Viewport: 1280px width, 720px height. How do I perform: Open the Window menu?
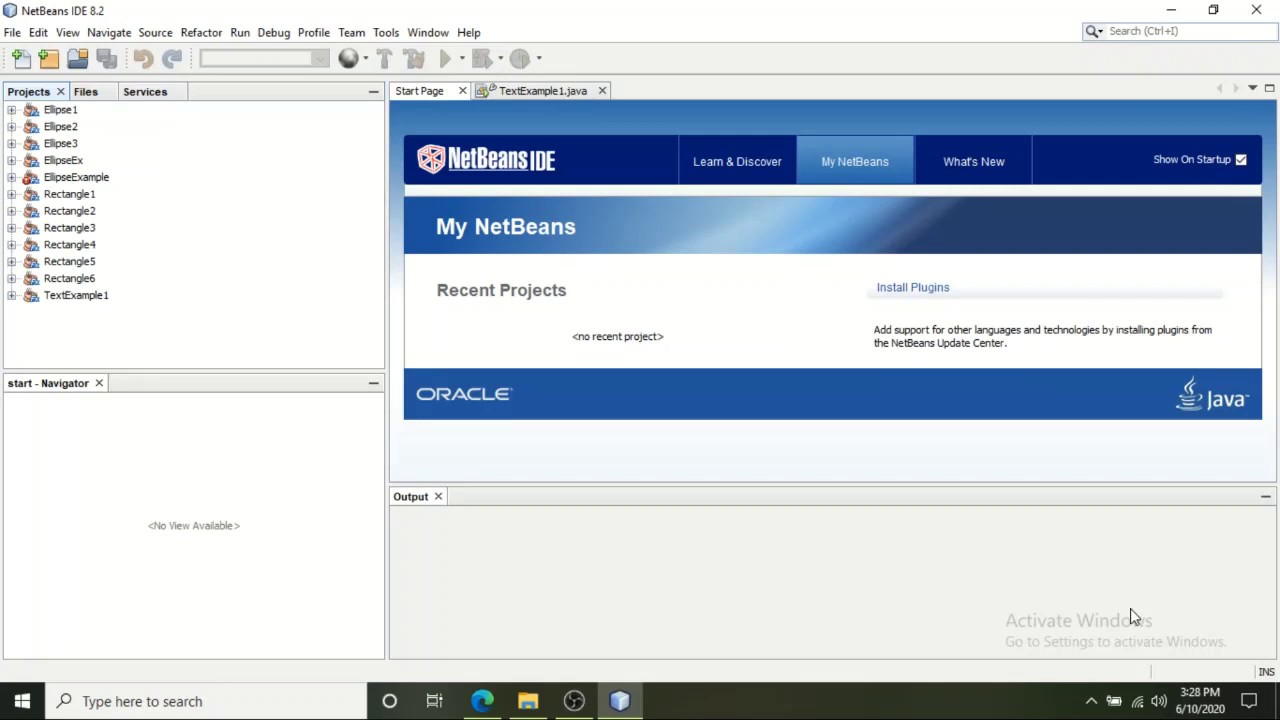tap(428, 33)
